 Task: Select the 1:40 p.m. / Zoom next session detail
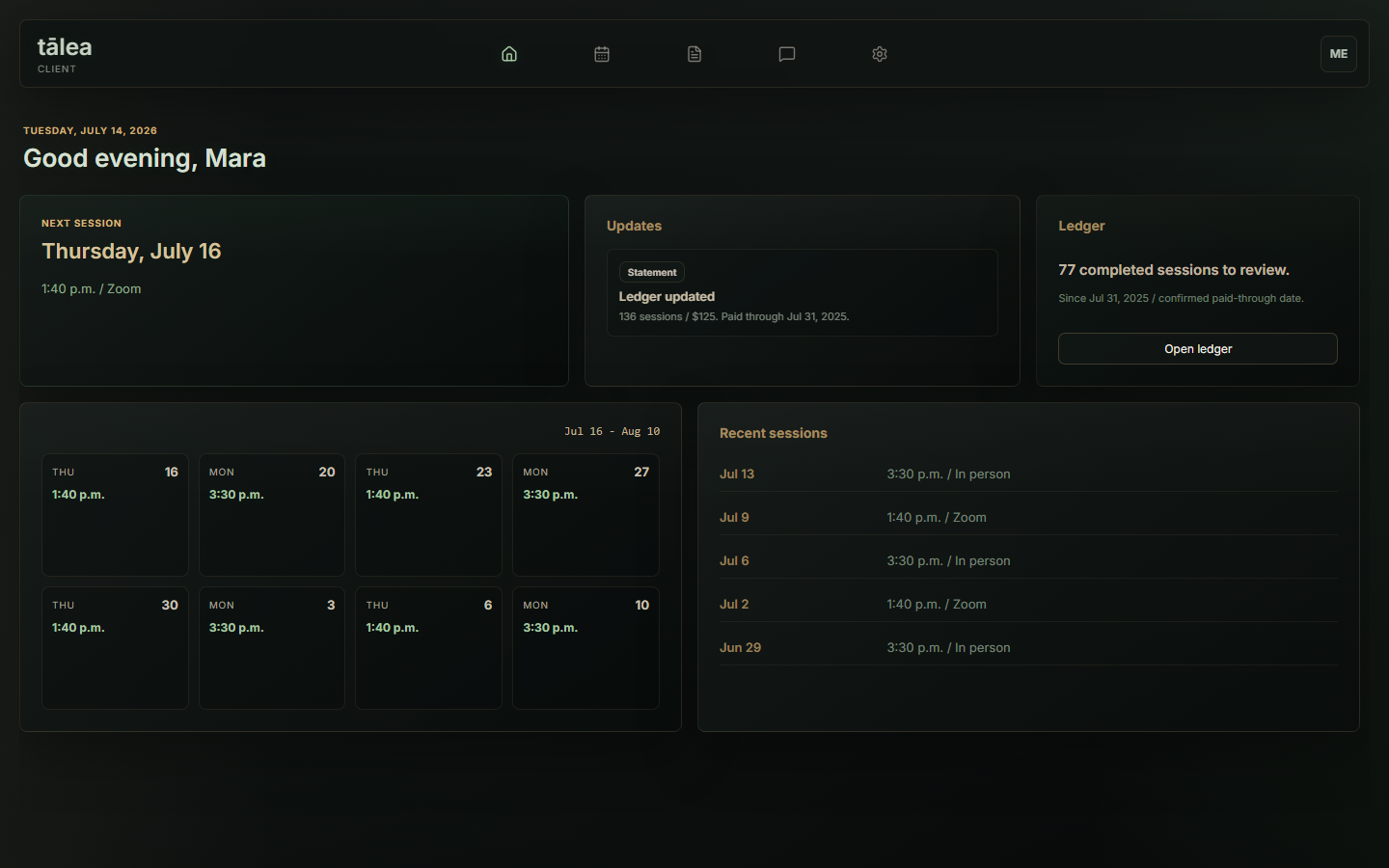click(x=92, y=288)
